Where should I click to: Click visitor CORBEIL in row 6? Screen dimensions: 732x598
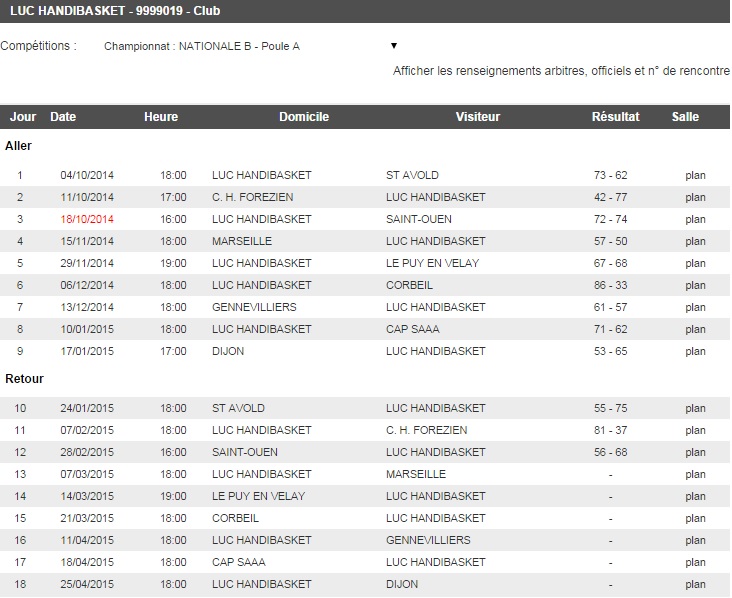point(409,285)
